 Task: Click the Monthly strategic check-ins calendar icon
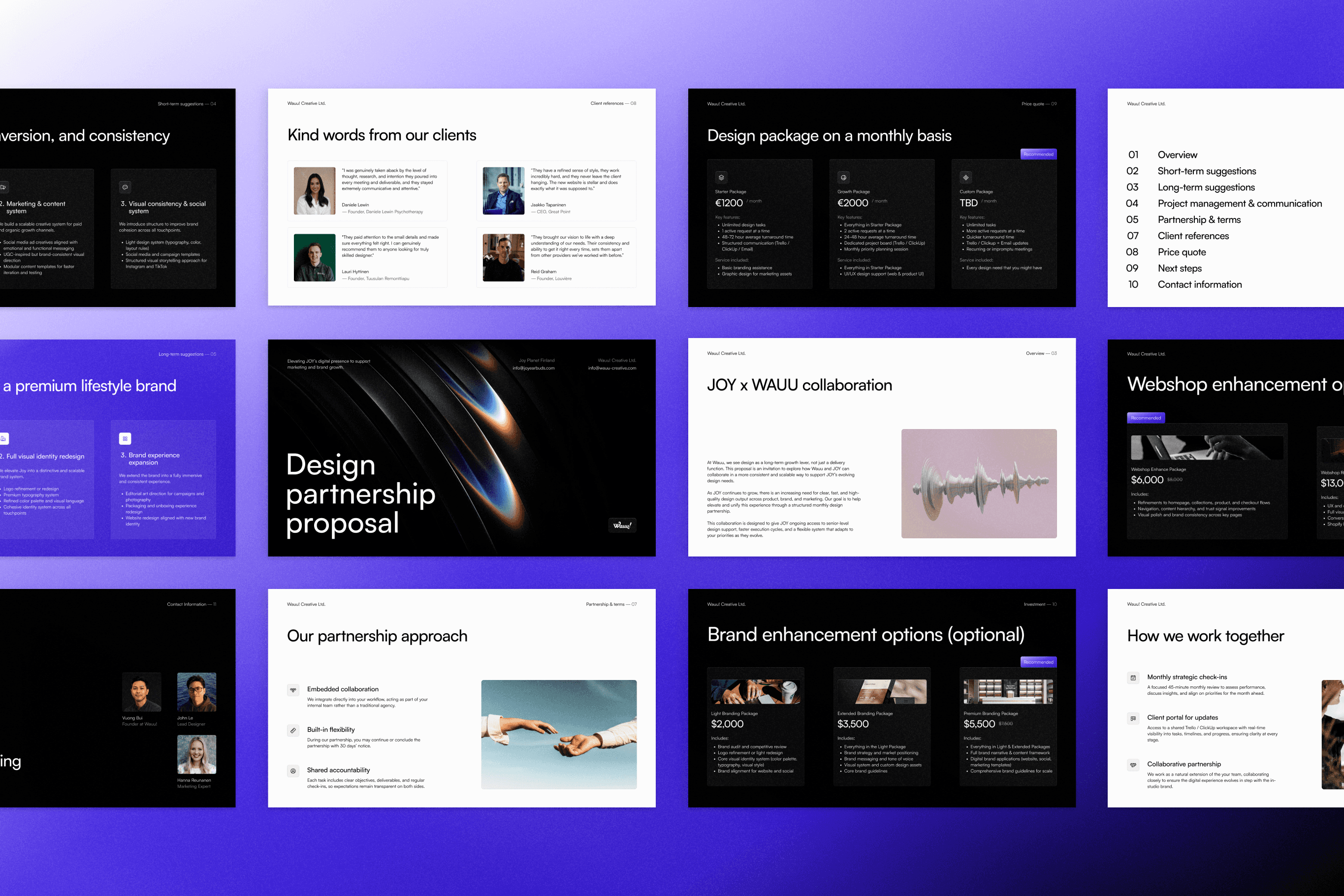[1133, 678]
